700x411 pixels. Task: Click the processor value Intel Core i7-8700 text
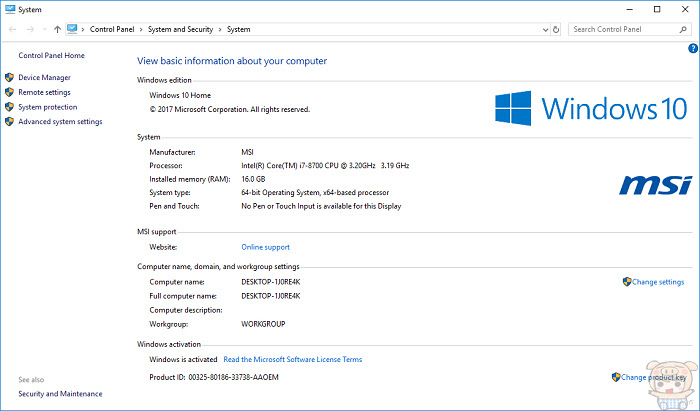[x=325, y=166]
